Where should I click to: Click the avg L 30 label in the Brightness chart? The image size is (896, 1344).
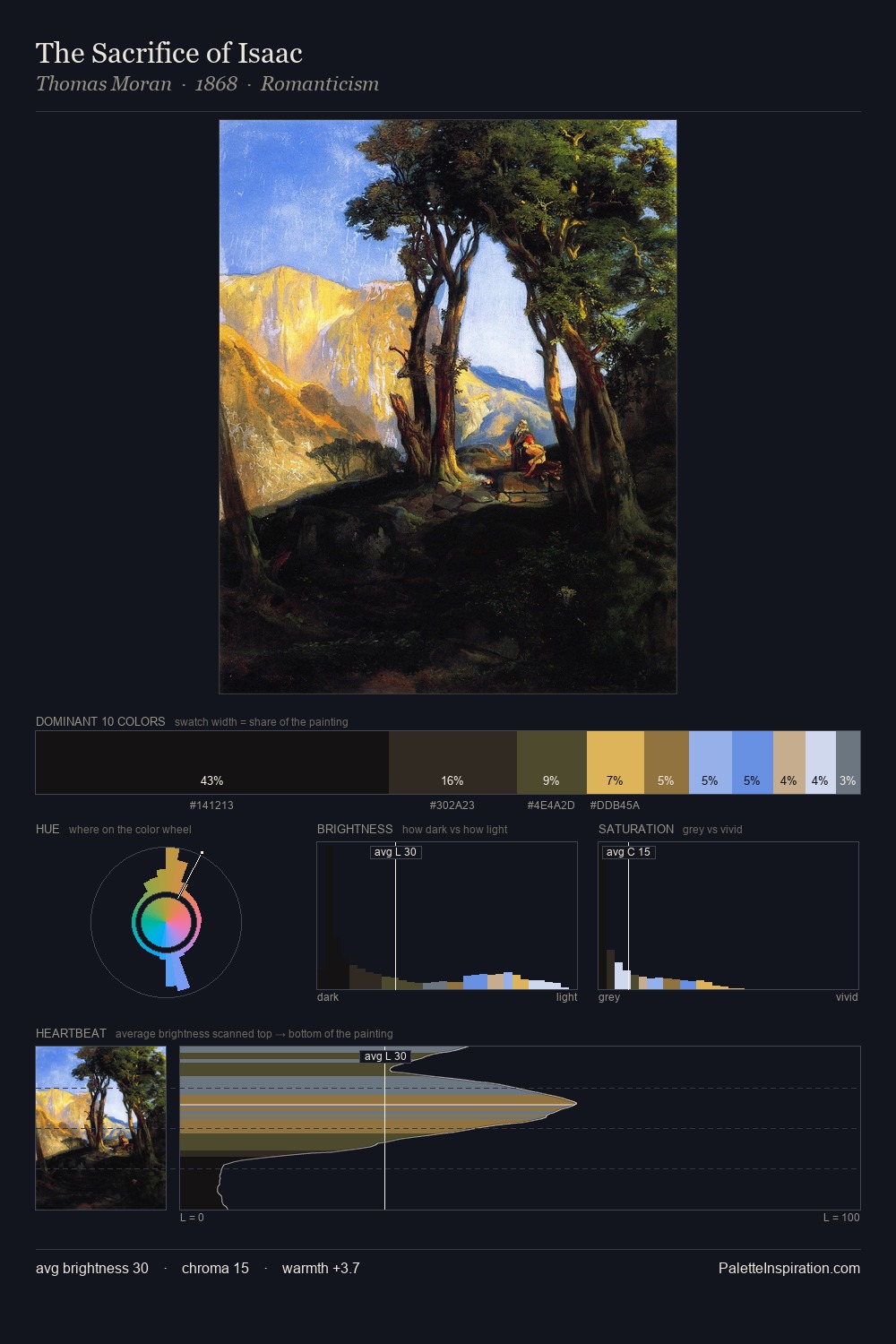pyautogui.click(x=395, y=852)
